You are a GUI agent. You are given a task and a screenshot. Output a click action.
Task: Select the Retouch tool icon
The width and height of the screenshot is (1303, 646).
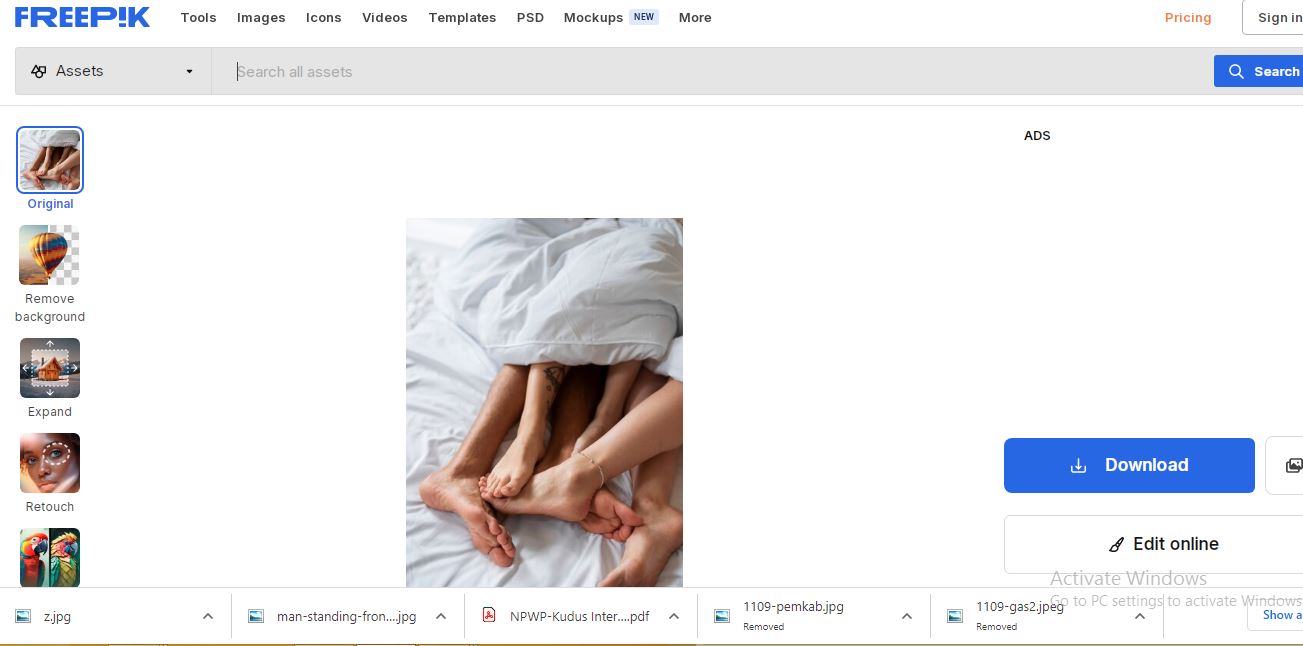click(49, 463)
